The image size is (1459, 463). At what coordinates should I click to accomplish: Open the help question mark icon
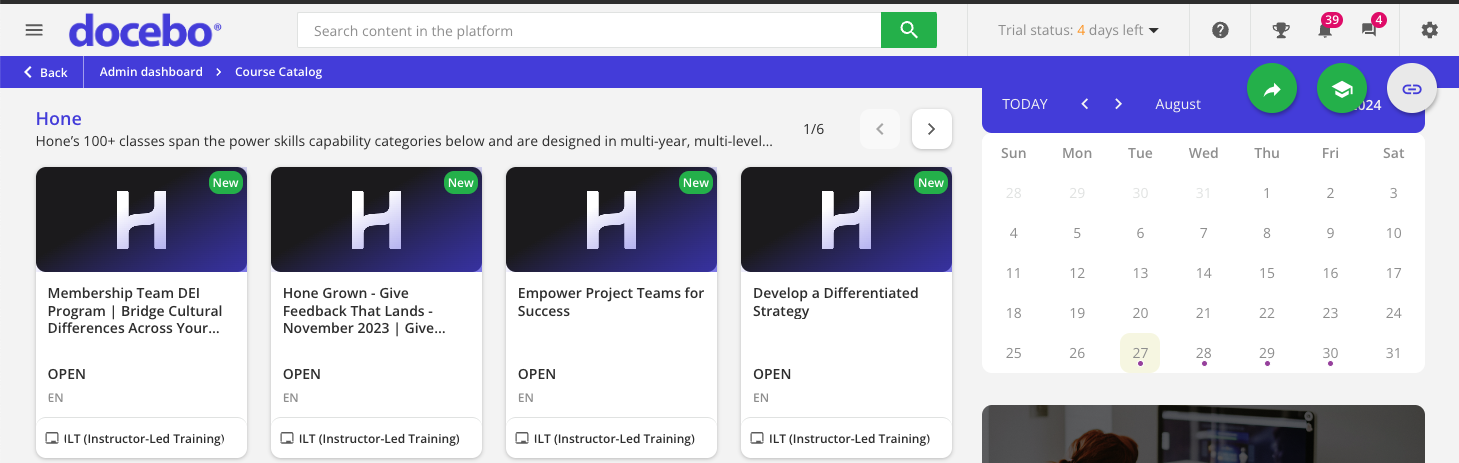[1220, 30]
